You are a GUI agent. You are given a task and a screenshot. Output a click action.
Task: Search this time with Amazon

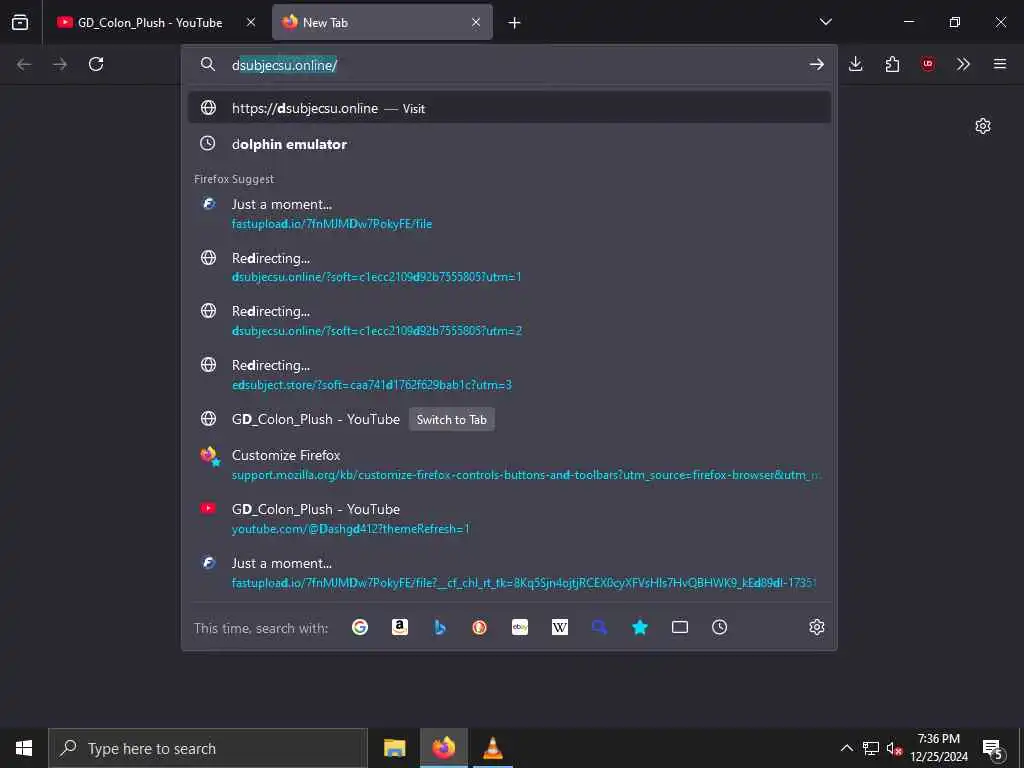[x=400, y=627]
